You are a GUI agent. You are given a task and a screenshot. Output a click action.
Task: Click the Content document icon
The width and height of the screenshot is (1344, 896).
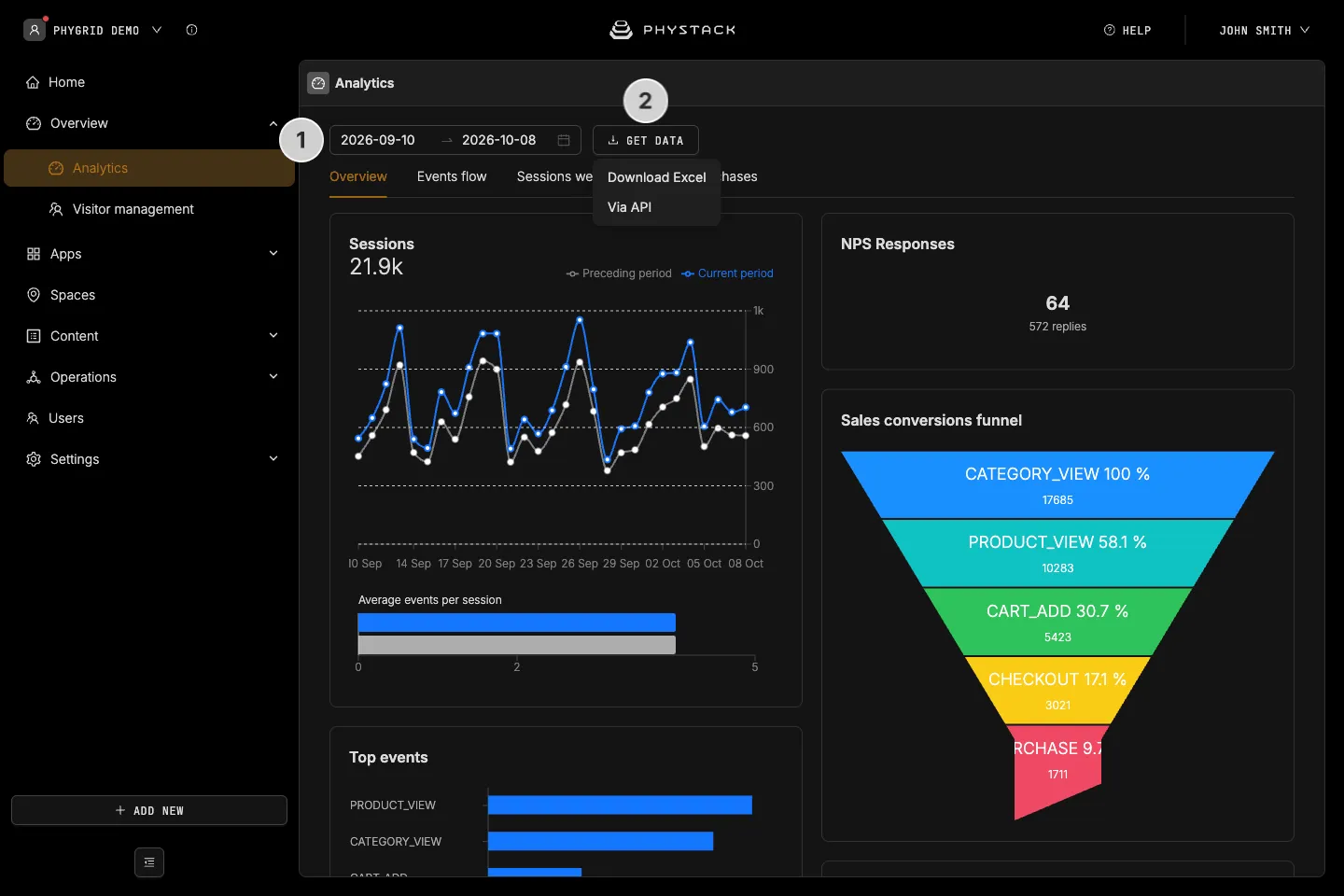[34, 336]
